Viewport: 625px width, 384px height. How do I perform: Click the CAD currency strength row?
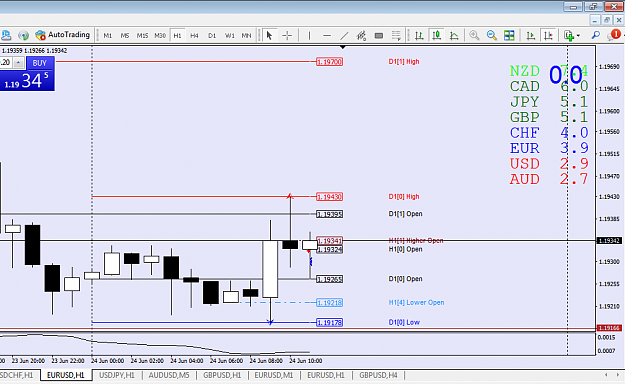[x=549, y=87]
